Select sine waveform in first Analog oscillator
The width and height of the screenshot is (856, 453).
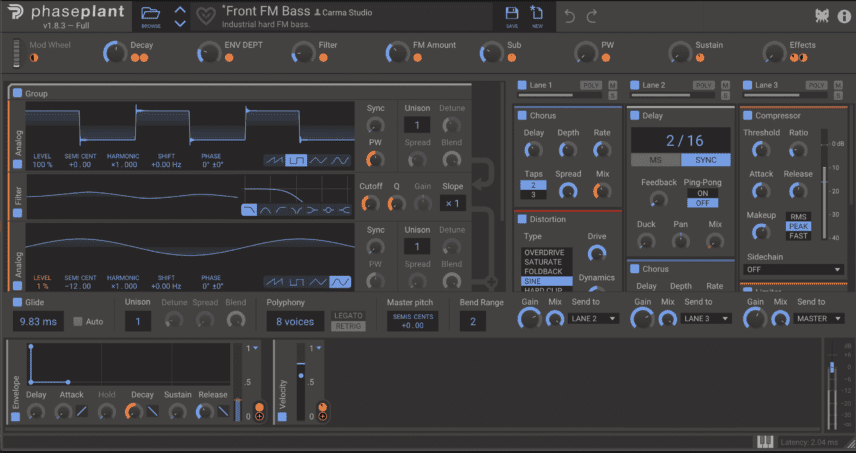tap(340, 160)
